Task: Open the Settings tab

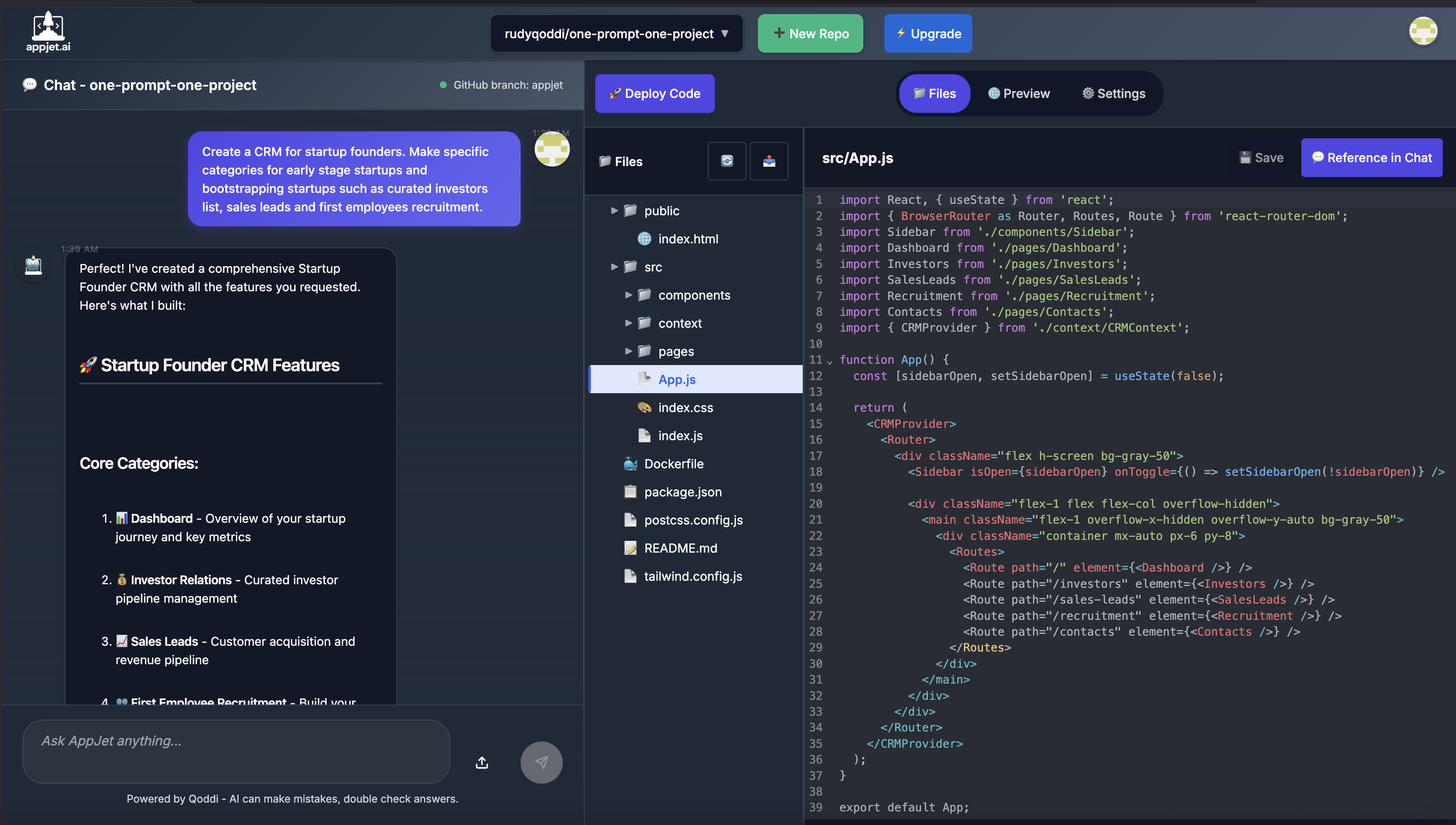Action: (x=1112, y=93)
